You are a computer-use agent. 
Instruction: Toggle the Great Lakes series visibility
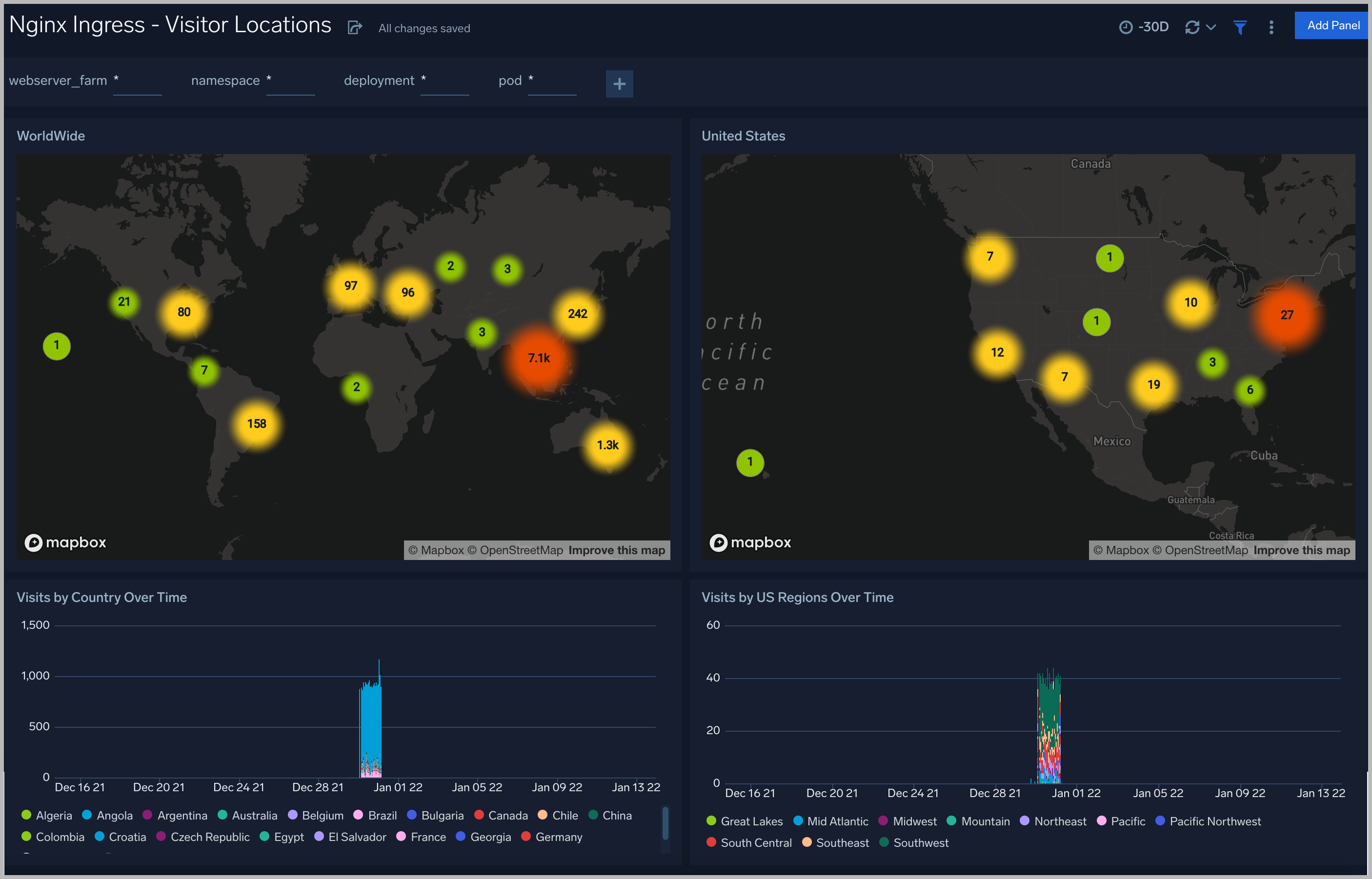click(751, 821)
